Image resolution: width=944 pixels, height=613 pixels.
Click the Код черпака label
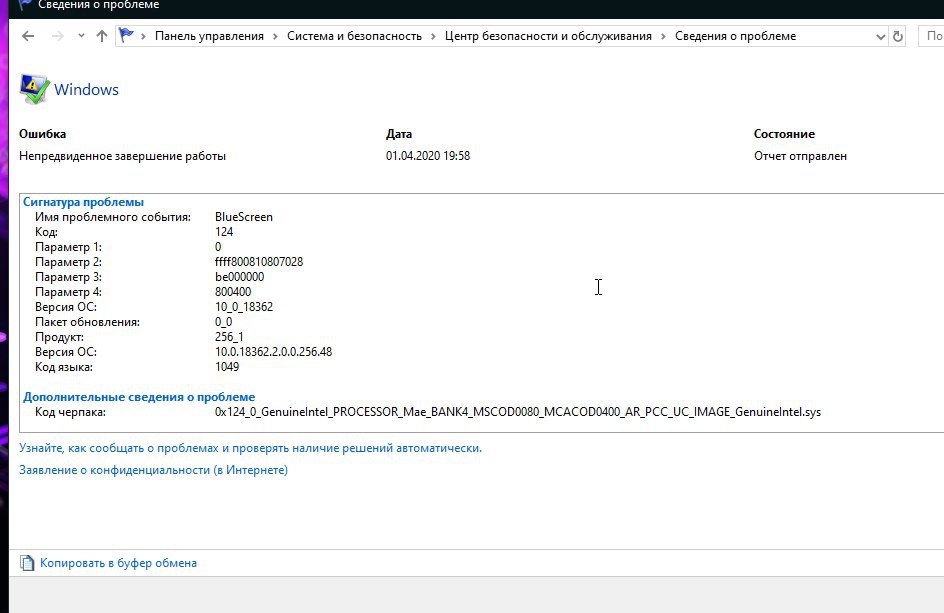pos(70,412)
